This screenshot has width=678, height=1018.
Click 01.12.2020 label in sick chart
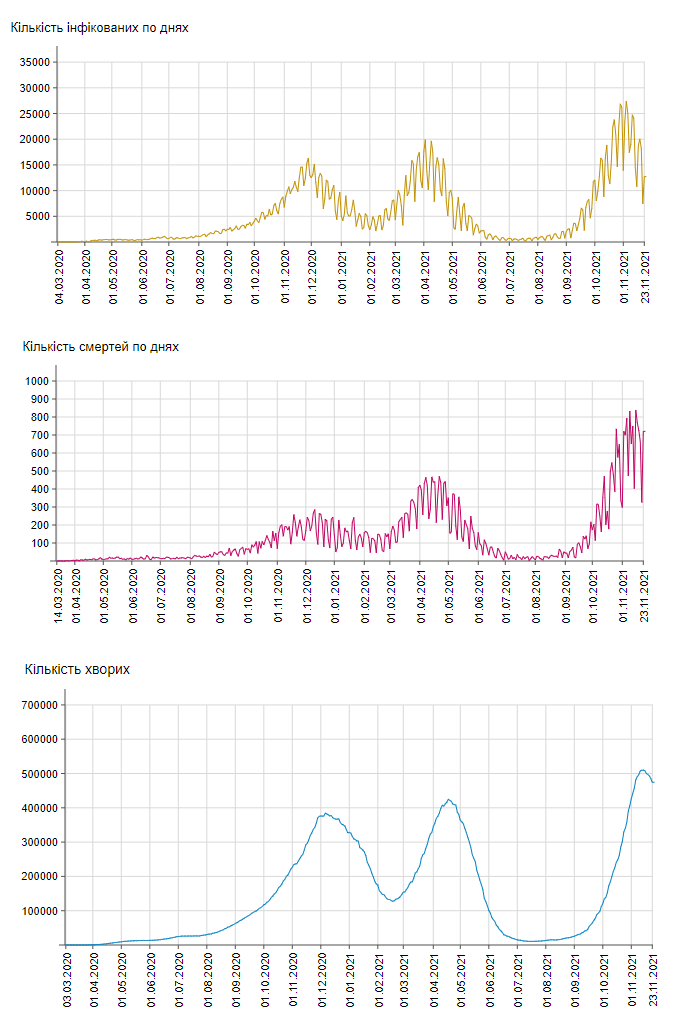321,980
